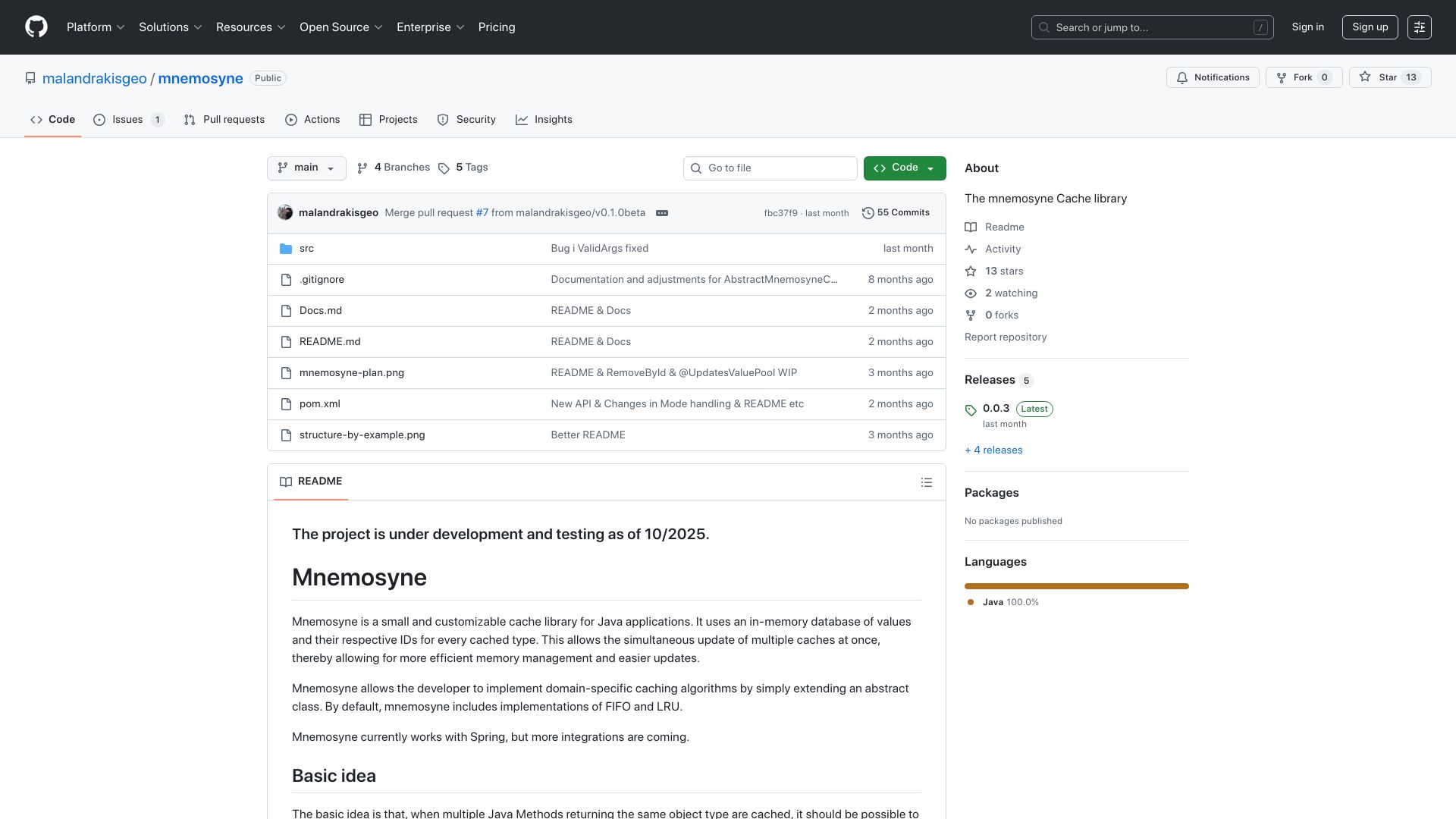Open the stars icon beside 13 stars
This screenshot has height=819, width=1456.
pos(971,271)
